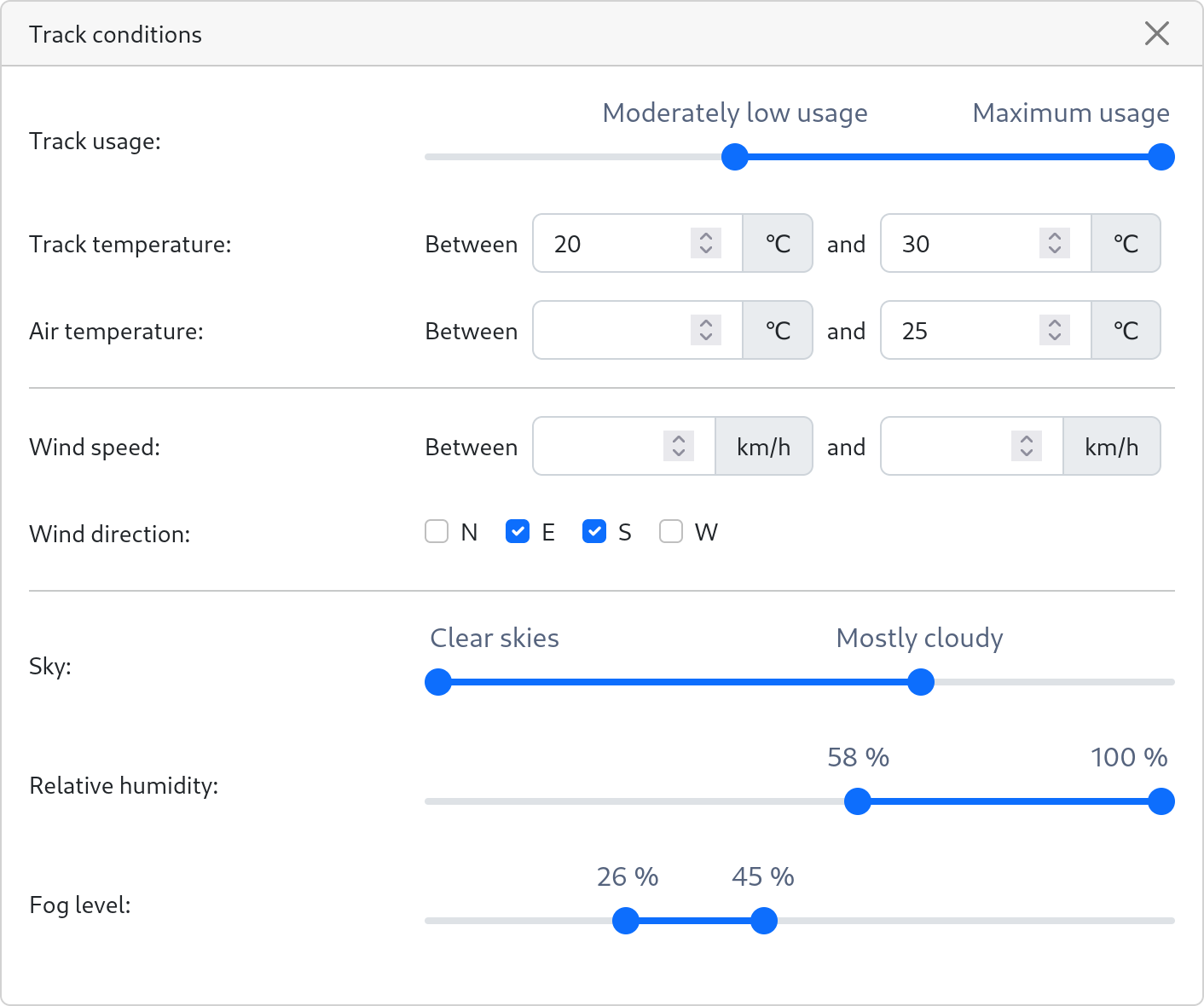This screenshot has height=1006, width=1204.
Task: Click the 26 % fog level handle
Action: click(626, 921)
